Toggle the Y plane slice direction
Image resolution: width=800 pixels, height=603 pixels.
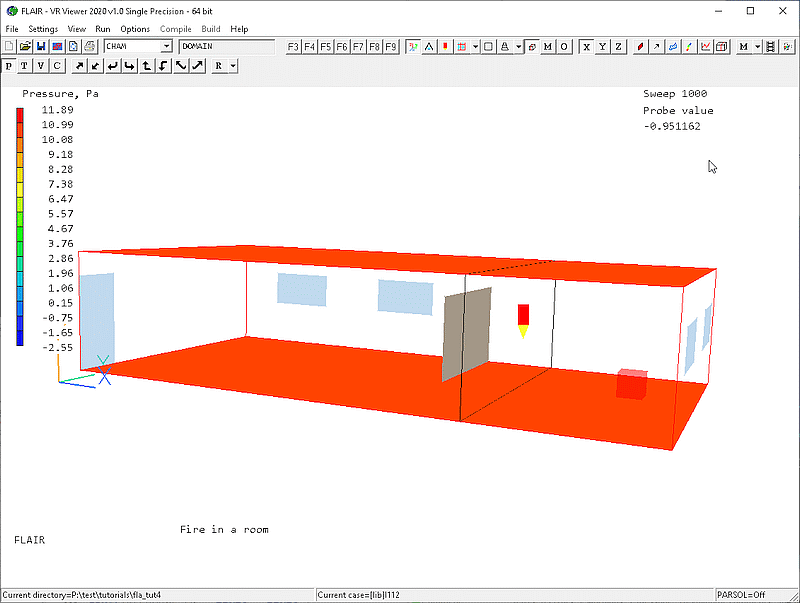pos(602,47)
